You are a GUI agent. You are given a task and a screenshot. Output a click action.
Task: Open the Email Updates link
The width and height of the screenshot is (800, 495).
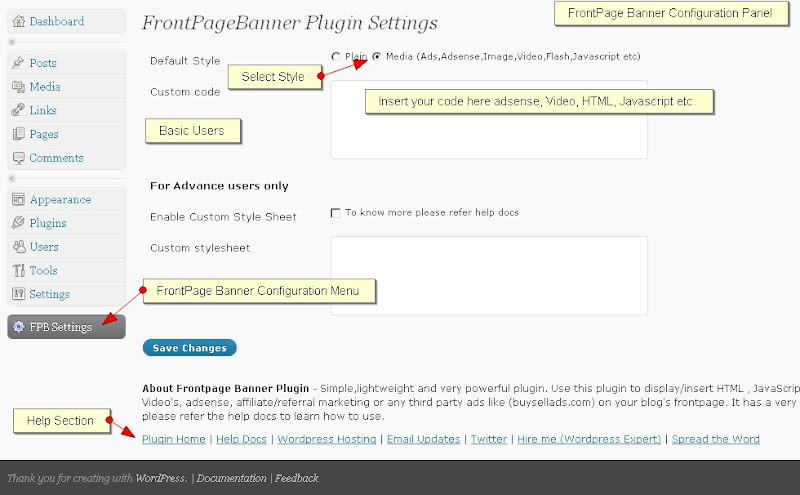423,439
